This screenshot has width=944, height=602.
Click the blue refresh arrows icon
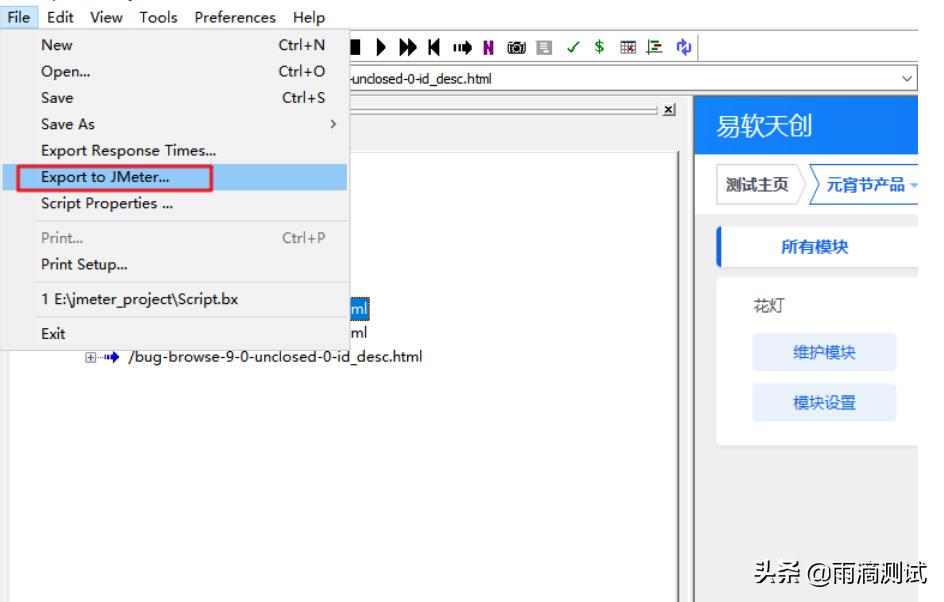pos(684,47)
